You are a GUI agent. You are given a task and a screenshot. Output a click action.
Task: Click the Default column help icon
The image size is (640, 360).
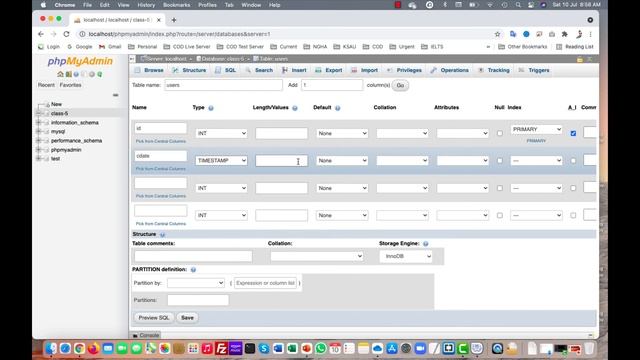(x=338, y=108)
